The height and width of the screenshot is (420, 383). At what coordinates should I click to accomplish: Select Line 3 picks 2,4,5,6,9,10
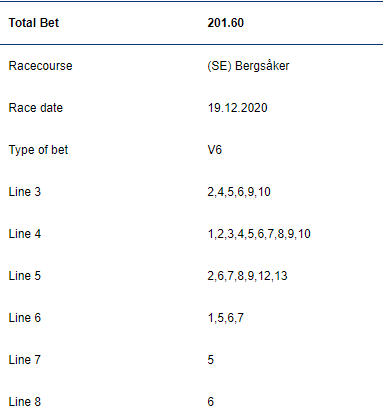tap(239, 192)
